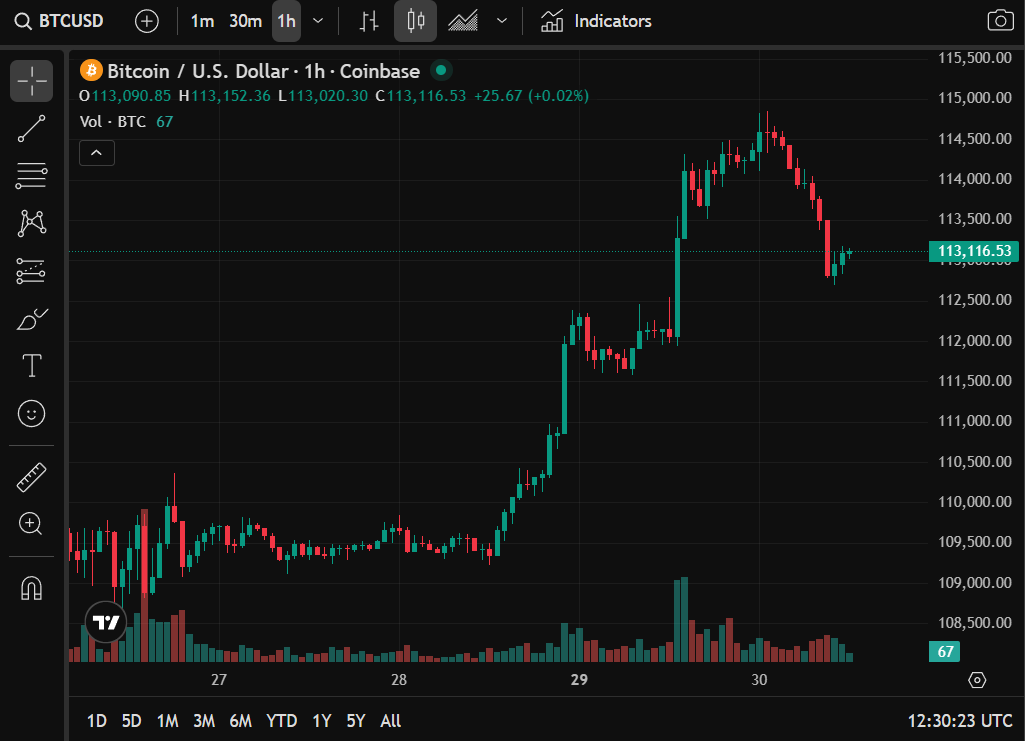1027x741 pixels.
Task: Open the long position forecasting tool
Action: coord(31,271)
